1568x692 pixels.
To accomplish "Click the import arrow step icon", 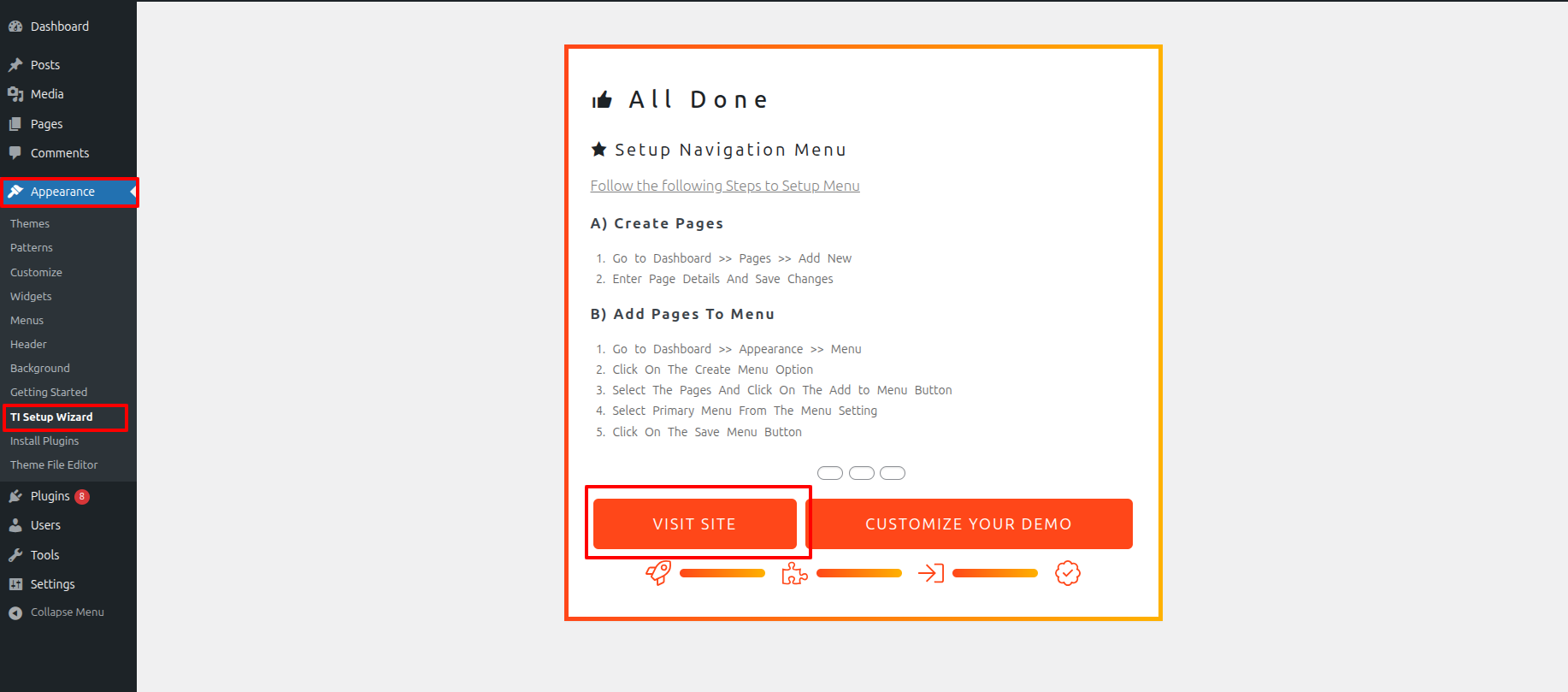I will tap(930, 573).
